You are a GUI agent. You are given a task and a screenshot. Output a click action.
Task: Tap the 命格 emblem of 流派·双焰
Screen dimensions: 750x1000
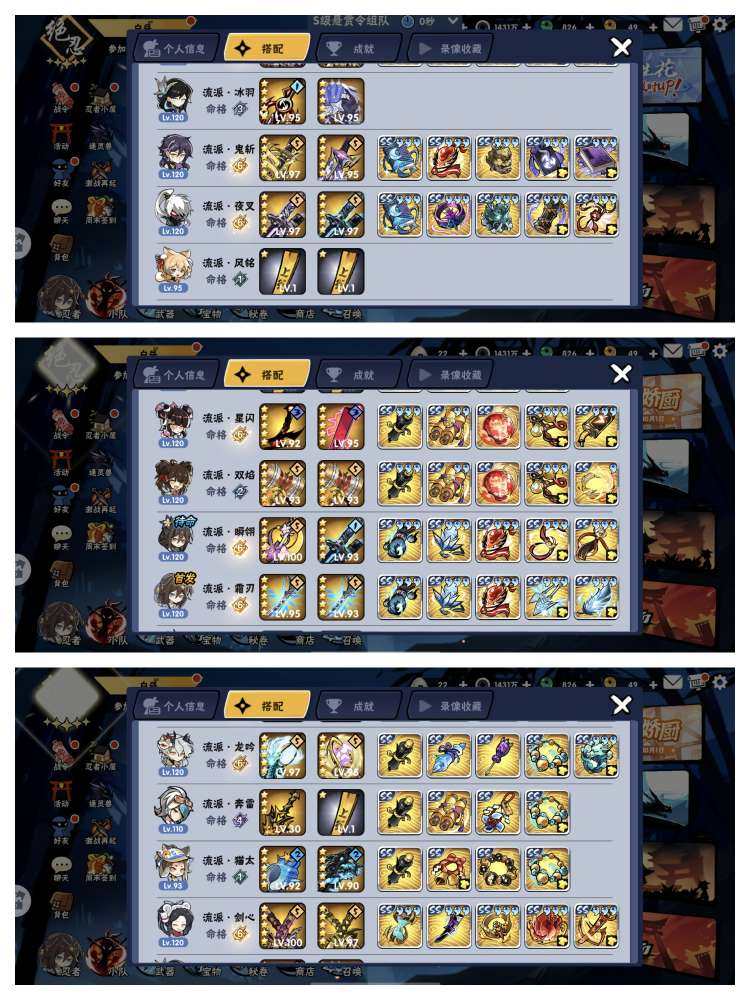pyautogui.click(x=240, y=491)
